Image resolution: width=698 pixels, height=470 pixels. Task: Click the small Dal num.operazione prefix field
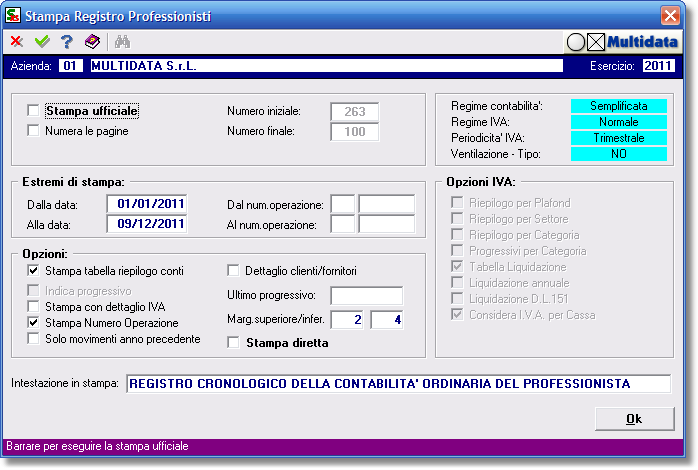coord(343,204)
